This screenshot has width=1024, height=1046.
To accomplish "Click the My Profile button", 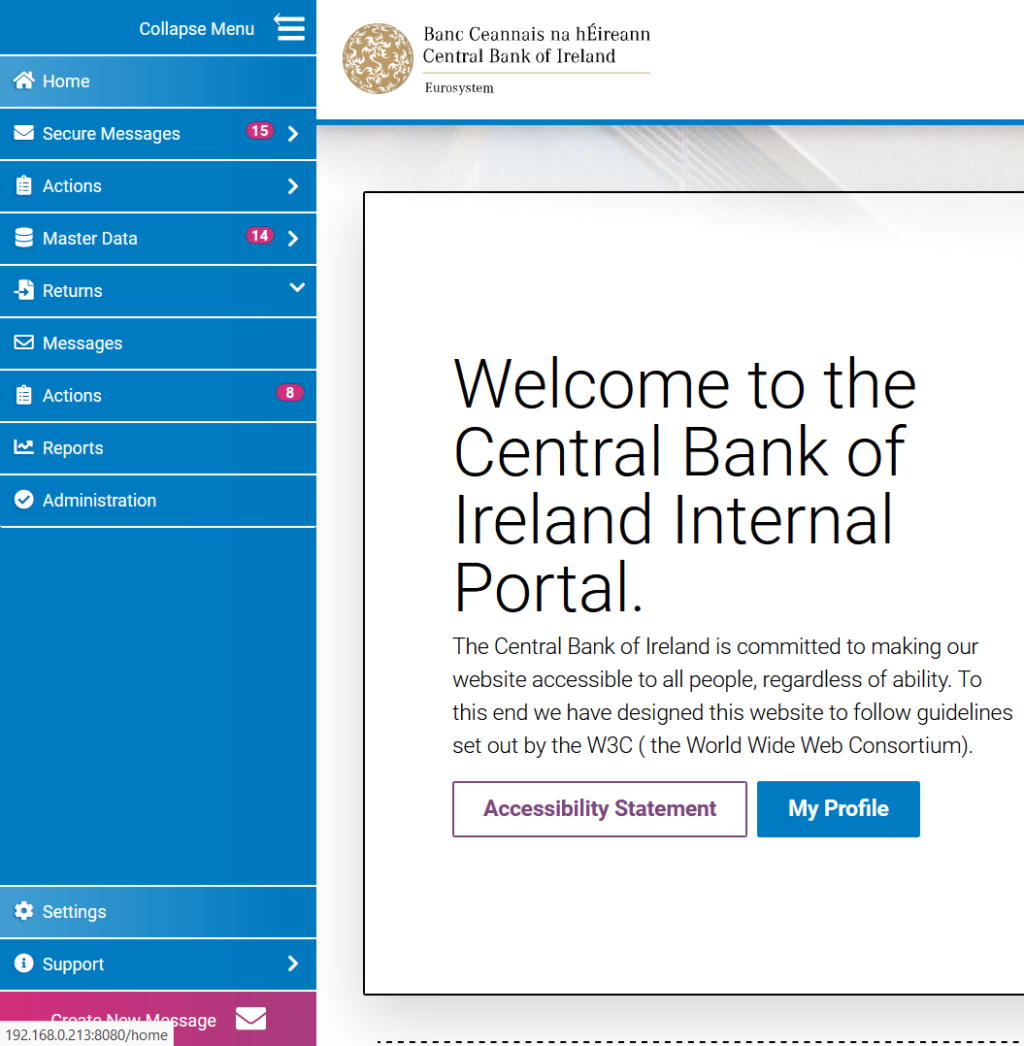I will coord(839,809).
